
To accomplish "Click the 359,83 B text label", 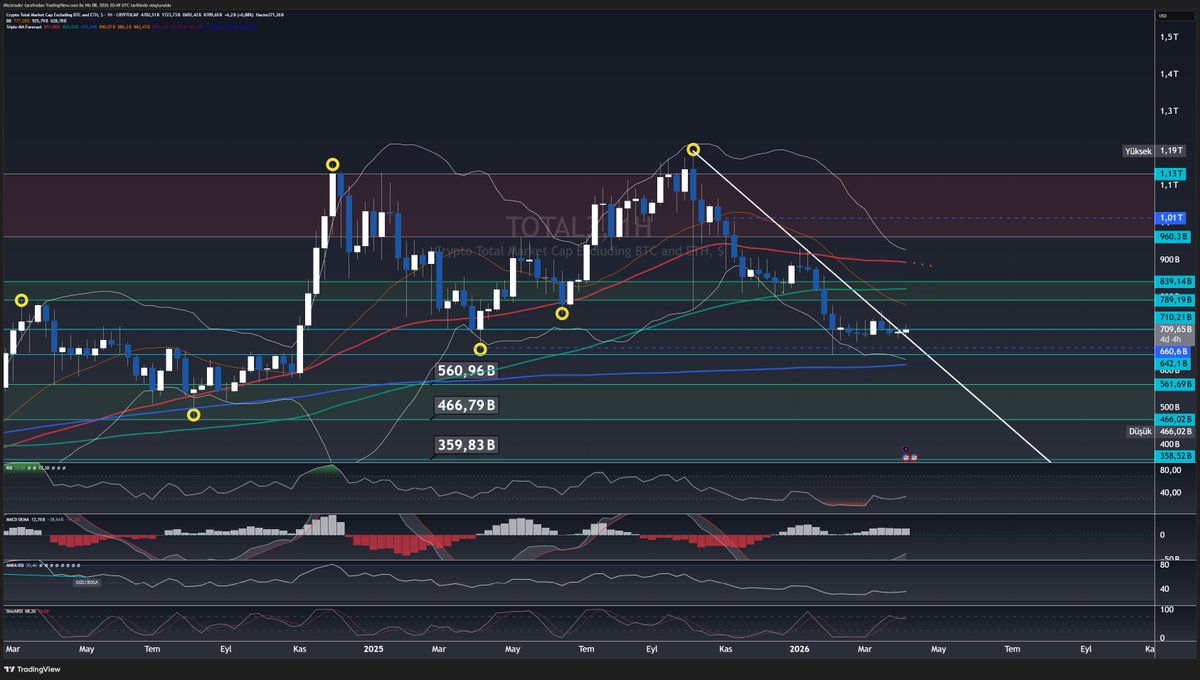I will [x=467, y=445].
